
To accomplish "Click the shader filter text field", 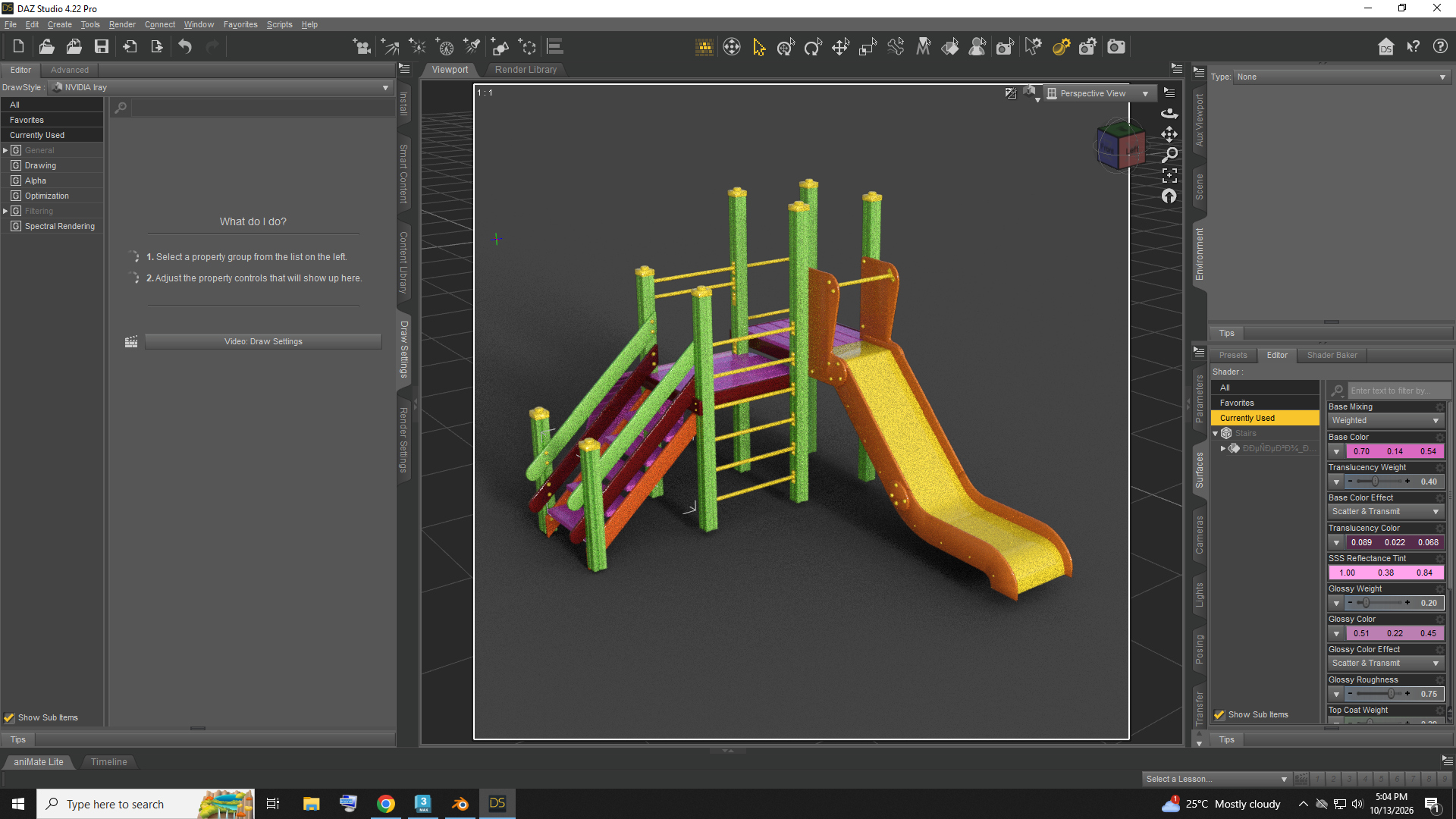I will pos(1398,391).
